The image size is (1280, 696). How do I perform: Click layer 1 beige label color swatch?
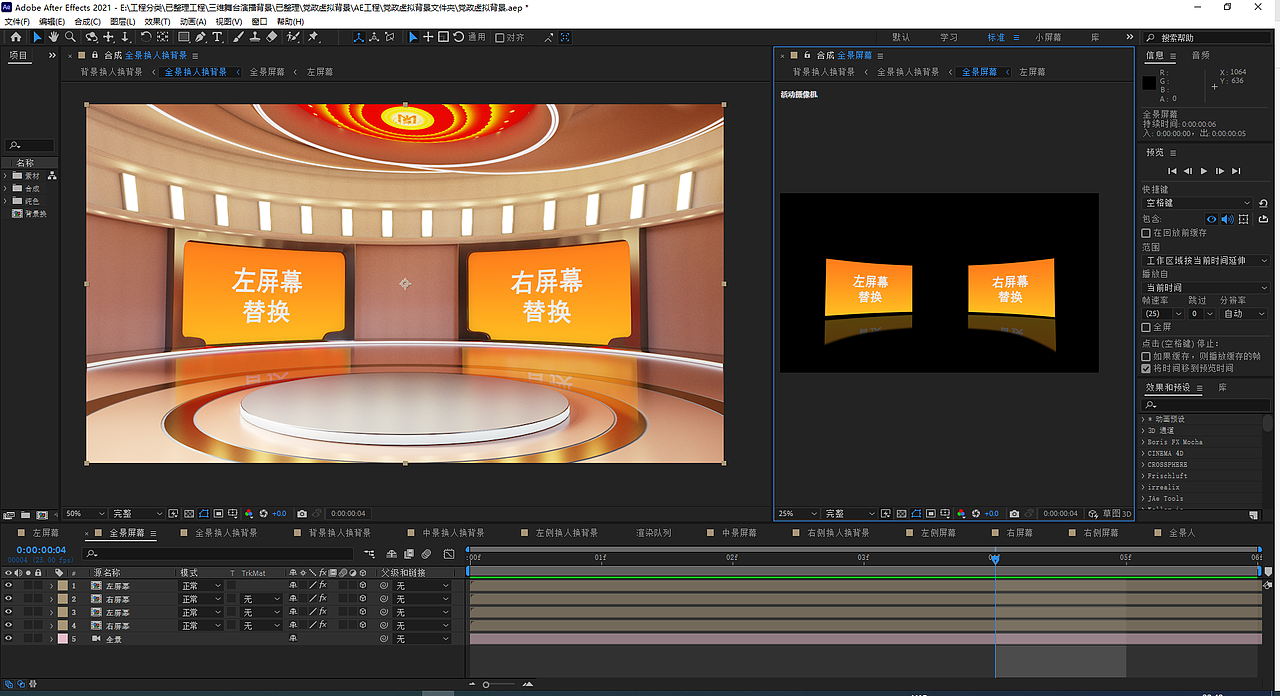[62, 586]
